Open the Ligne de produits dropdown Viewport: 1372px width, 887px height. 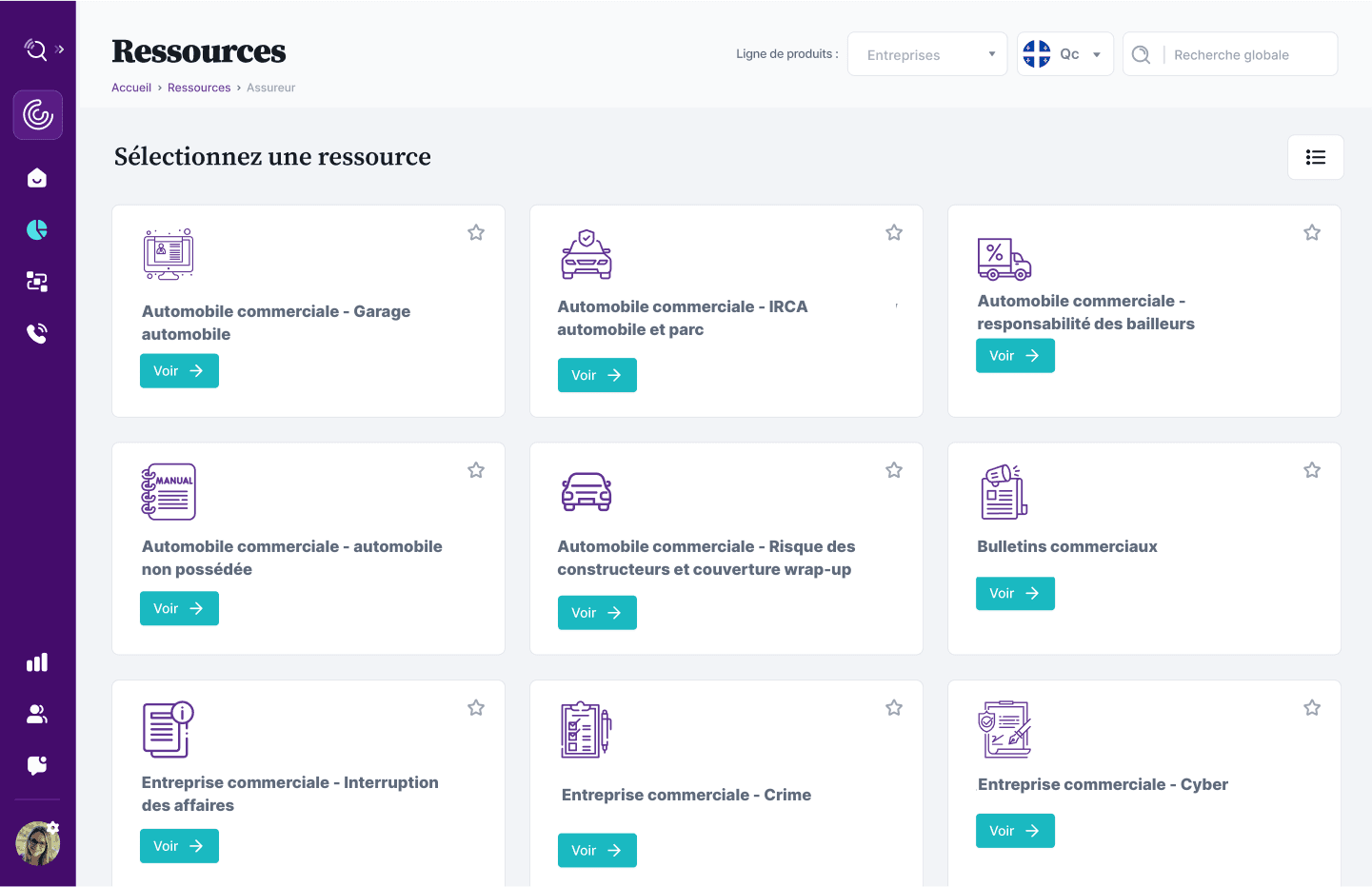[x=926, y=54]
